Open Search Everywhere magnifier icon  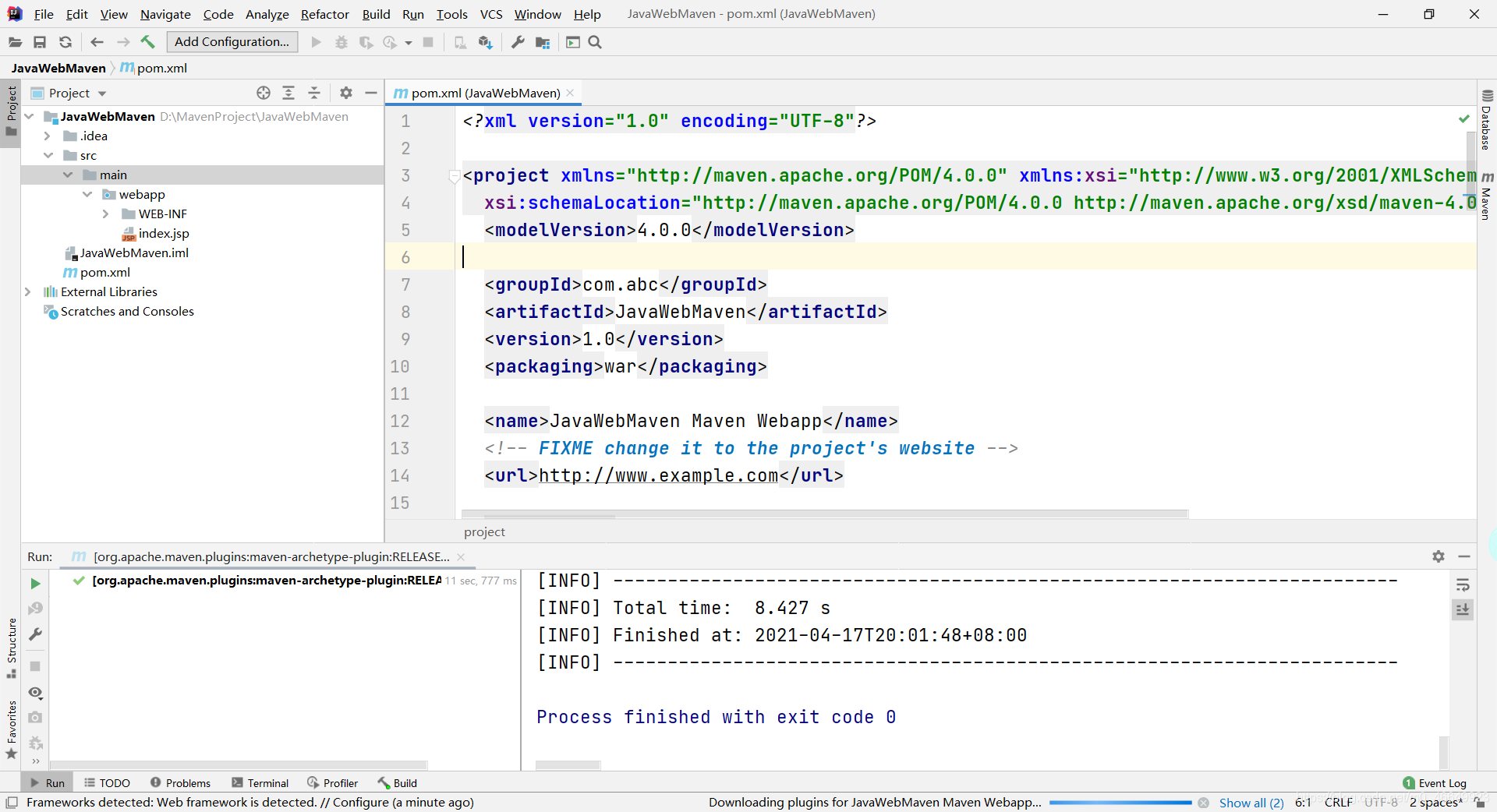(x=595, y=42)
